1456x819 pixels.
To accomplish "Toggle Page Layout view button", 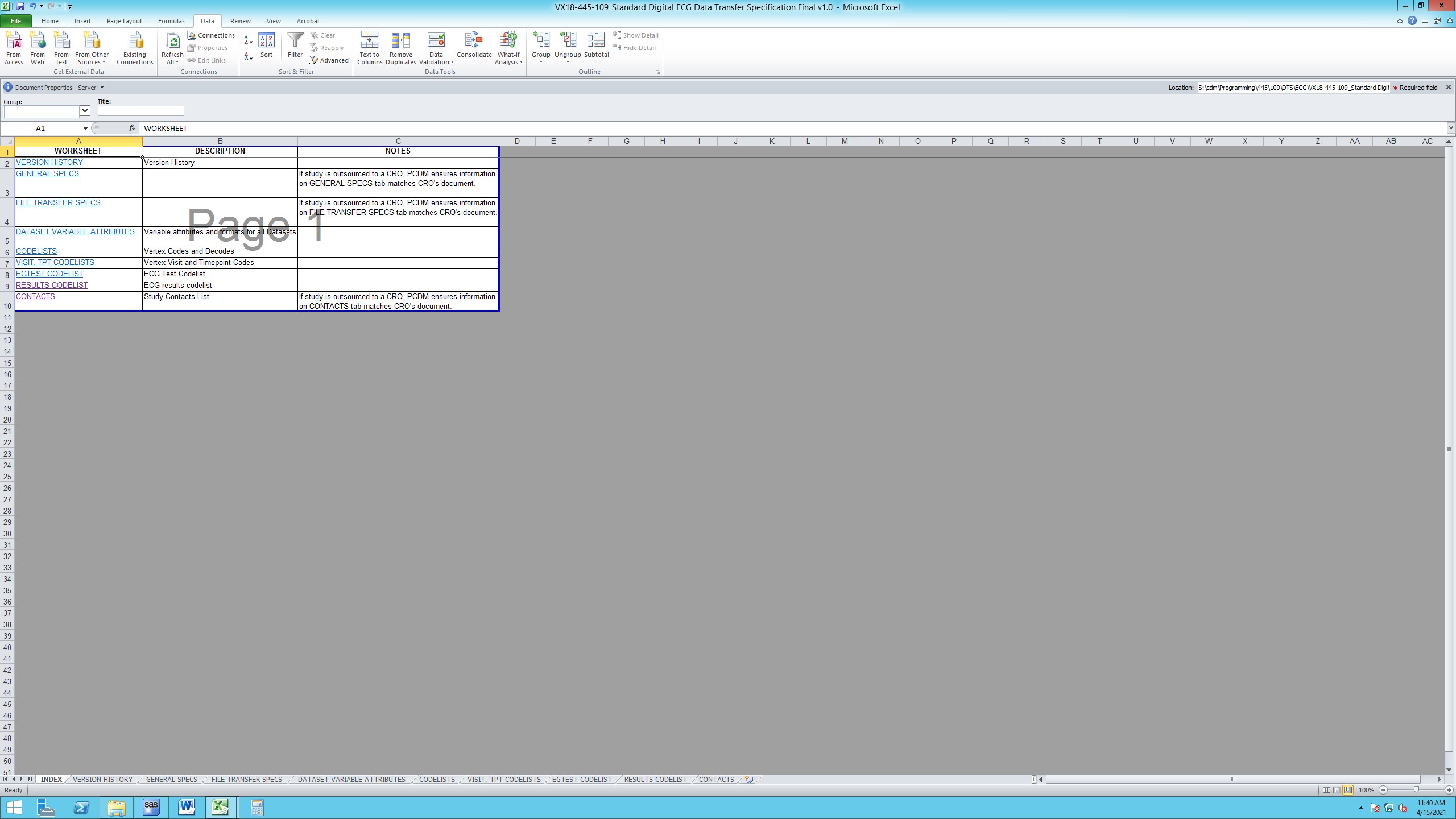I will (x=1337, y=790).
